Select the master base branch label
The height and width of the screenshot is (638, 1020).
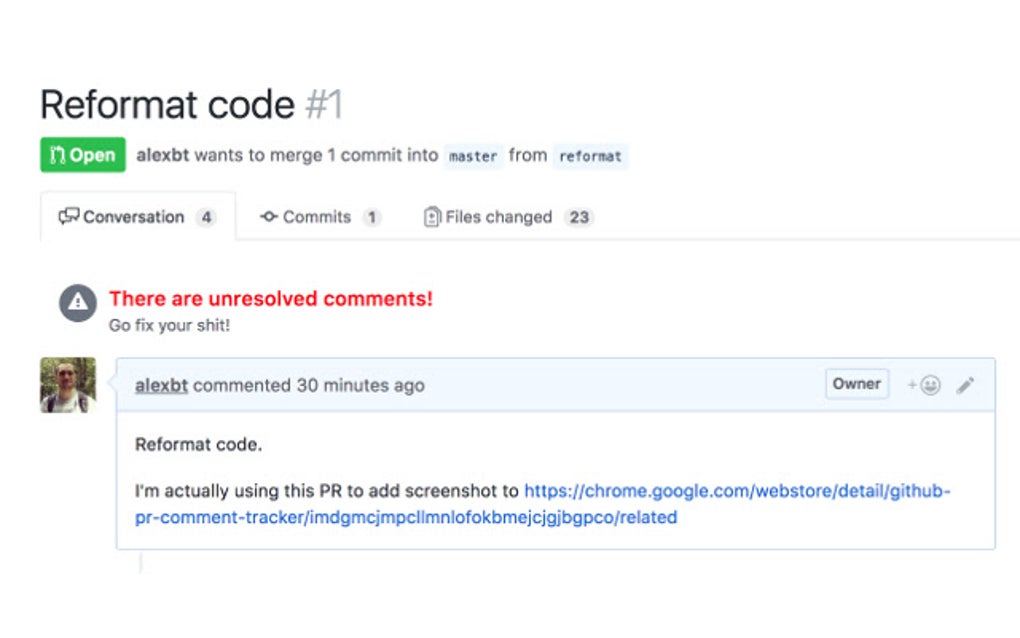tap(473, 157)
